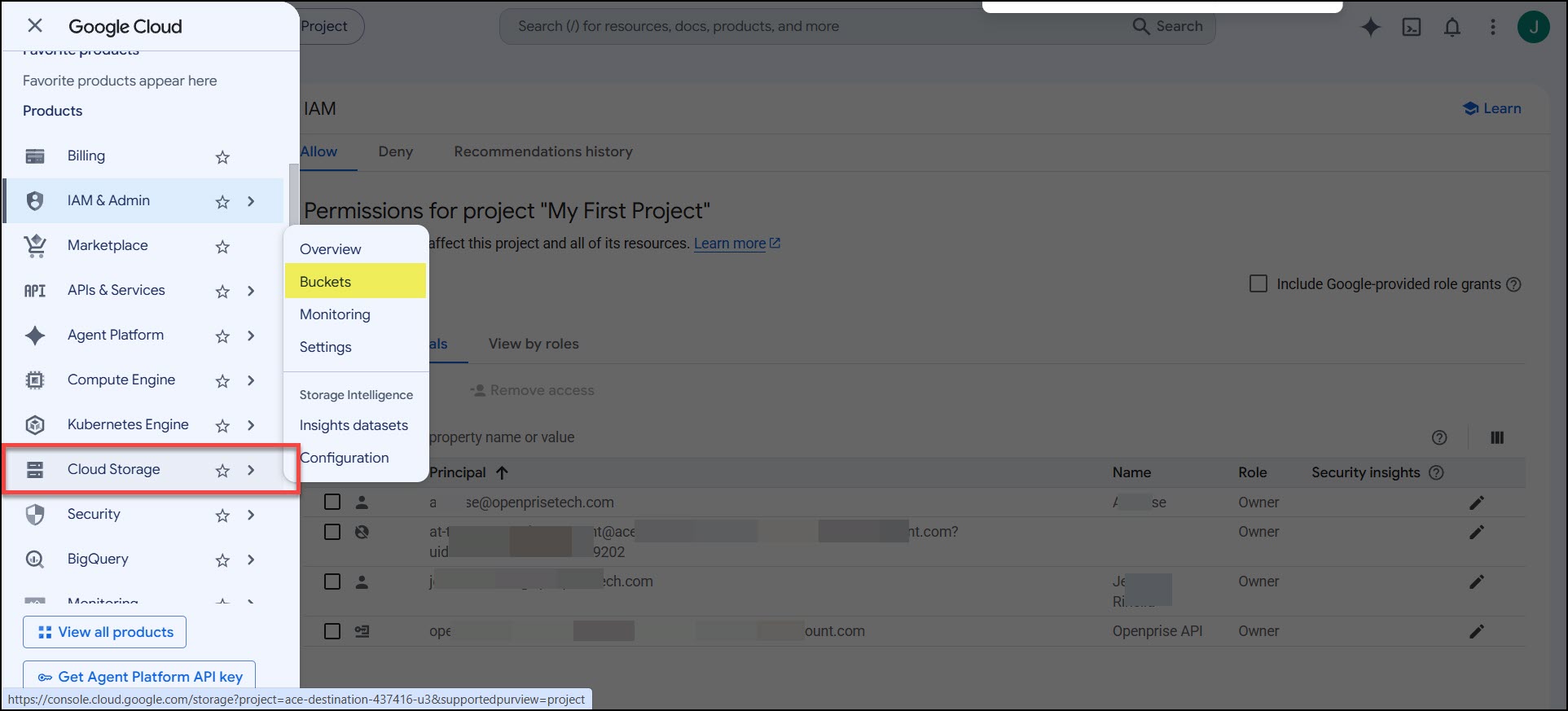Switch to View by roles tab
The image size is (1568, 711).
pos(534,344)
